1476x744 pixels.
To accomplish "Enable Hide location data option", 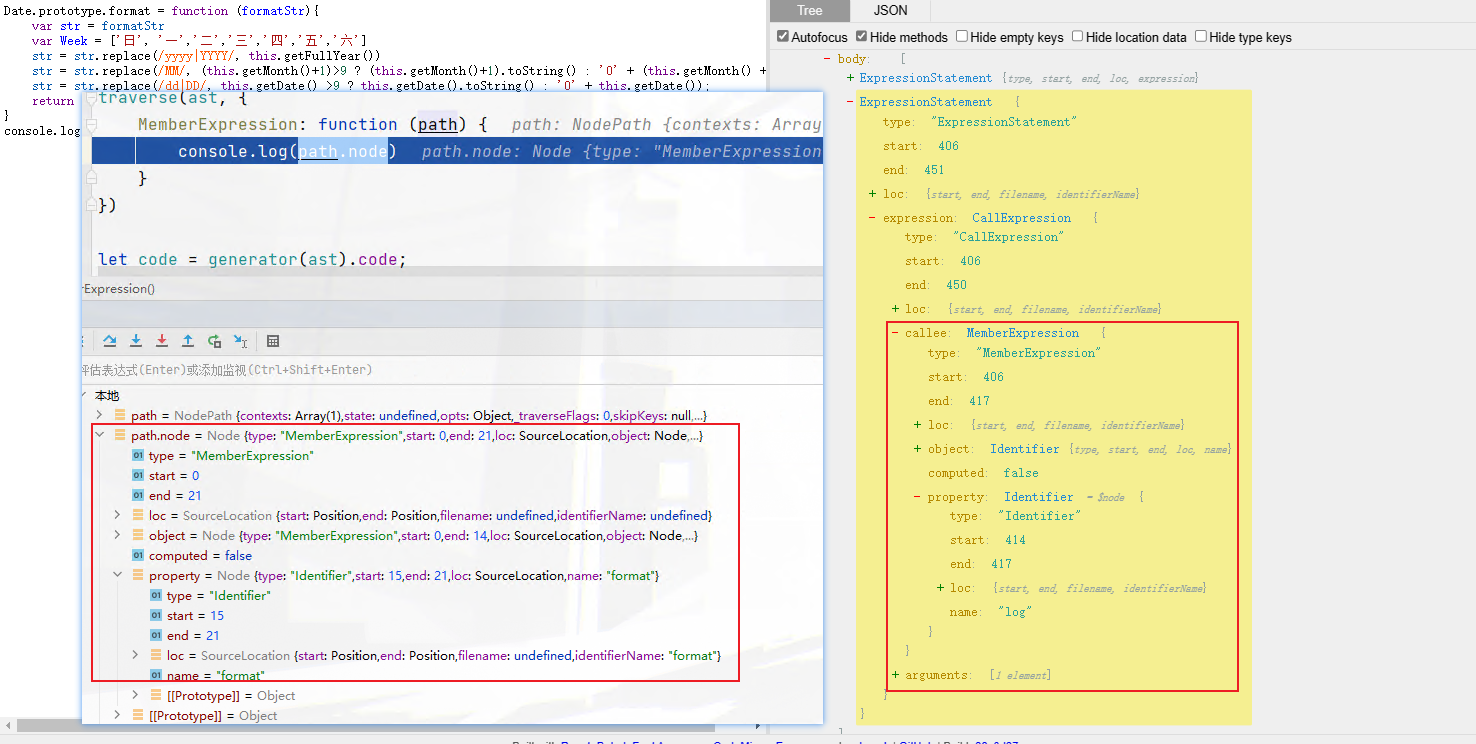I will coord(1077,37).
